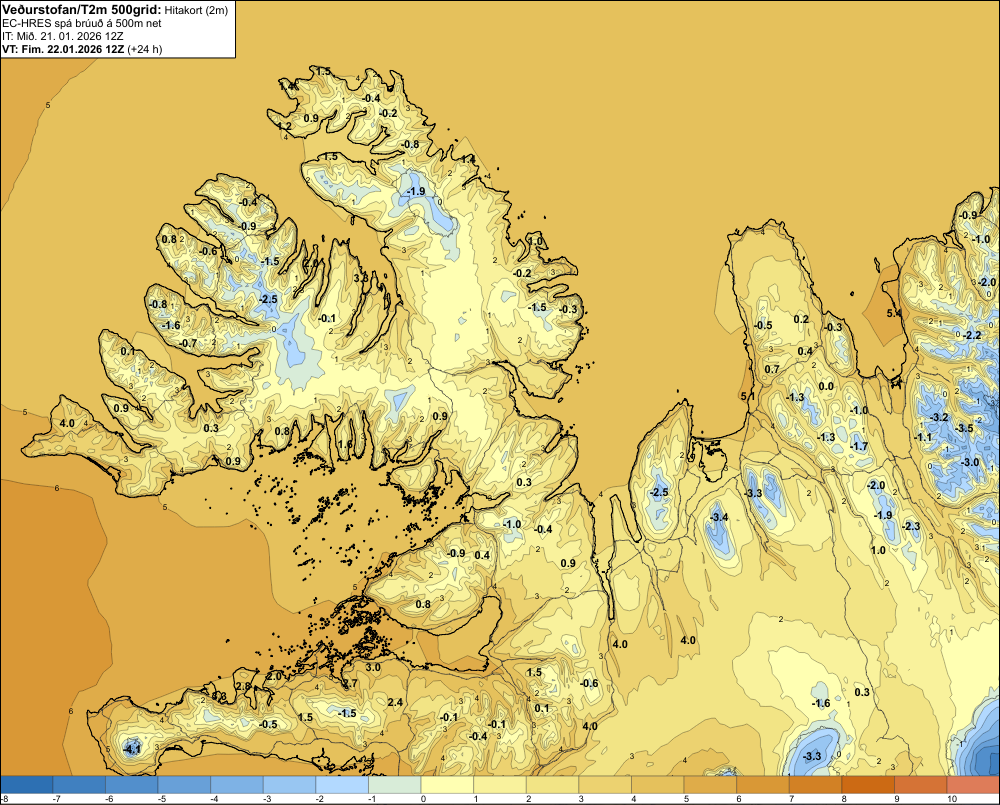The height and width of the screenshot is (805, 1000).
Task: Pick legend swatch between -5 and -4
Action: [x=184, y=784]
